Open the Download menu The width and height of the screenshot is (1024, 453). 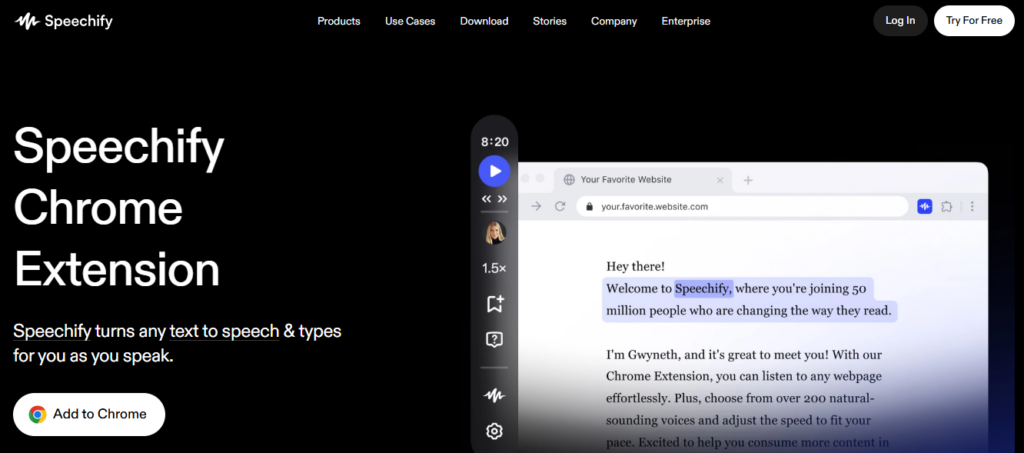pos(484,21)
